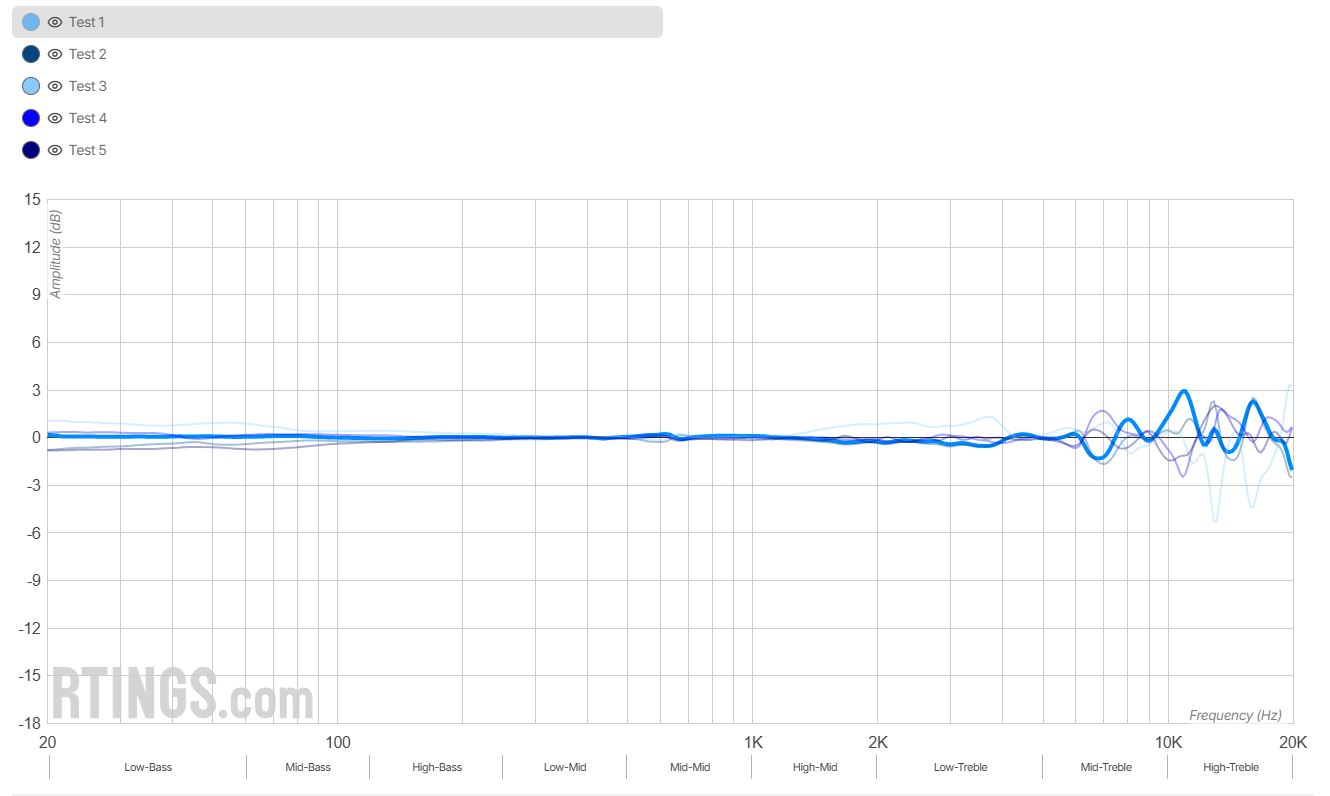Select the navy Test 5 color circle
Viewport: 1330px width, 796px height.
point(31,150)
